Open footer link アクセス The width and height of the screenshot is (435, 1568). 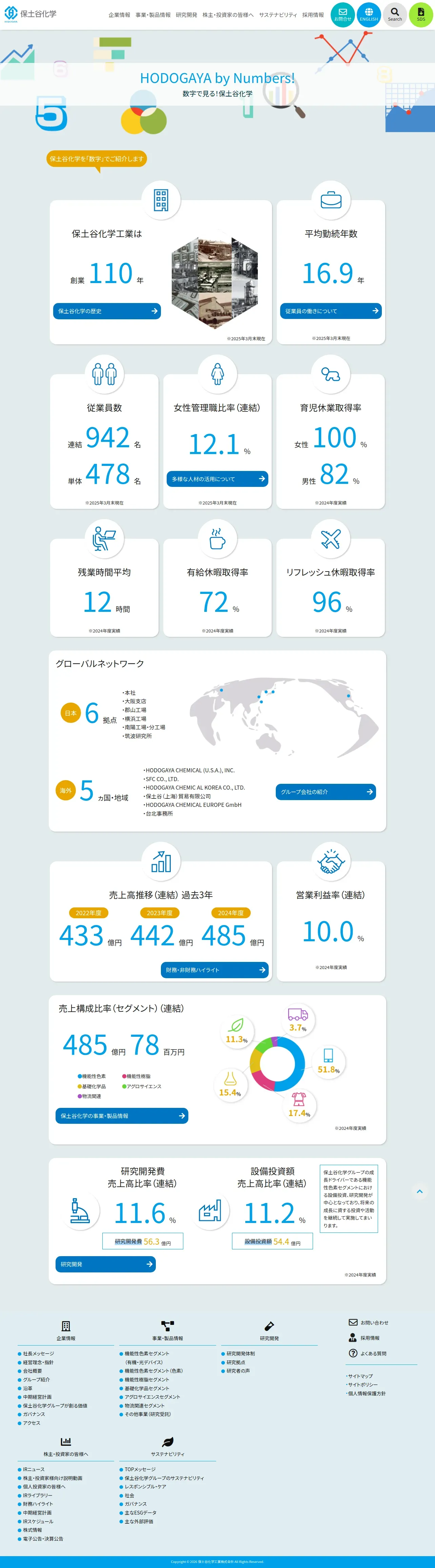click(x=32, y=1423)
